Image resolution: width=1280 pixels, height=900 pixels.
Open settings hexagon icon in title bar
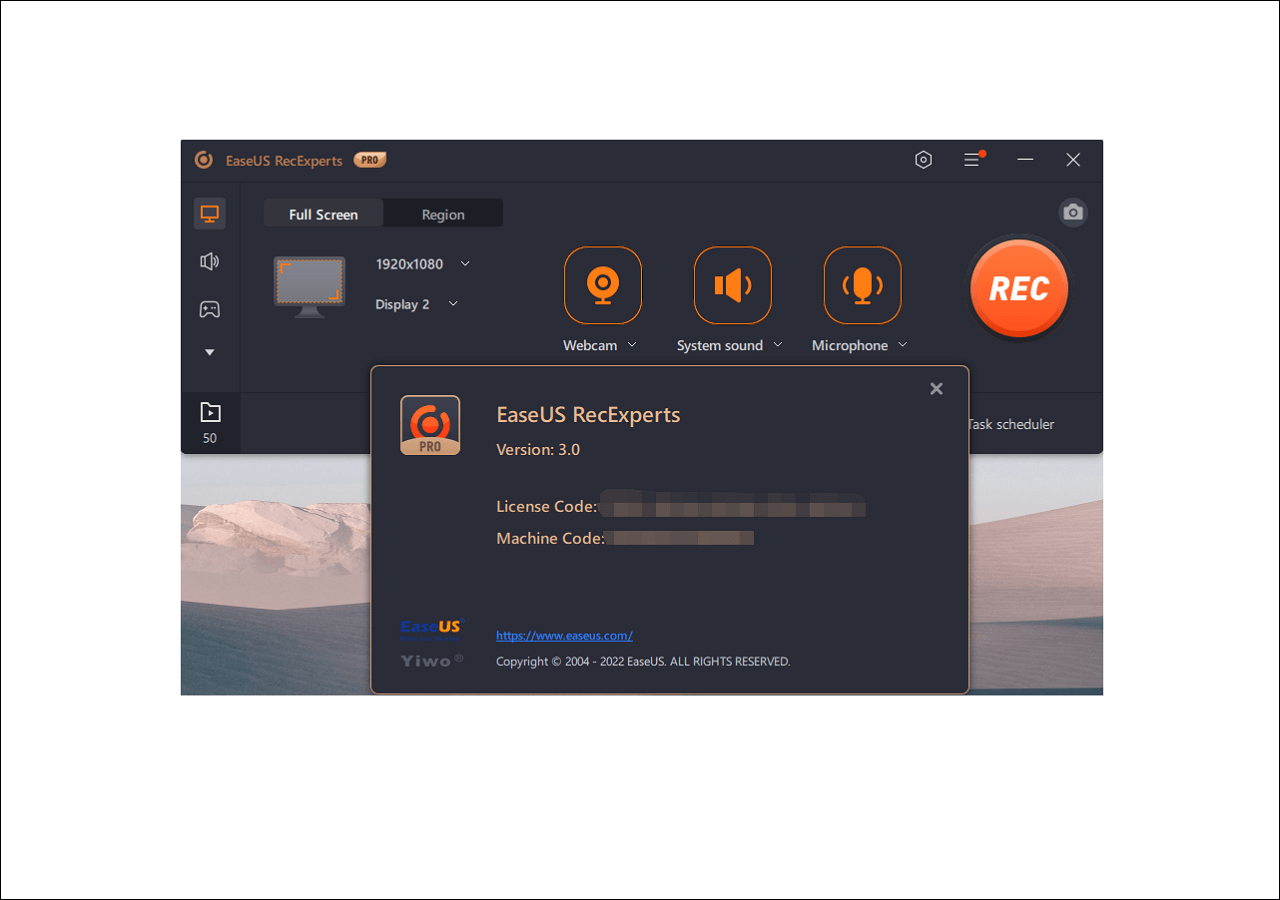(x=923, y=160)
